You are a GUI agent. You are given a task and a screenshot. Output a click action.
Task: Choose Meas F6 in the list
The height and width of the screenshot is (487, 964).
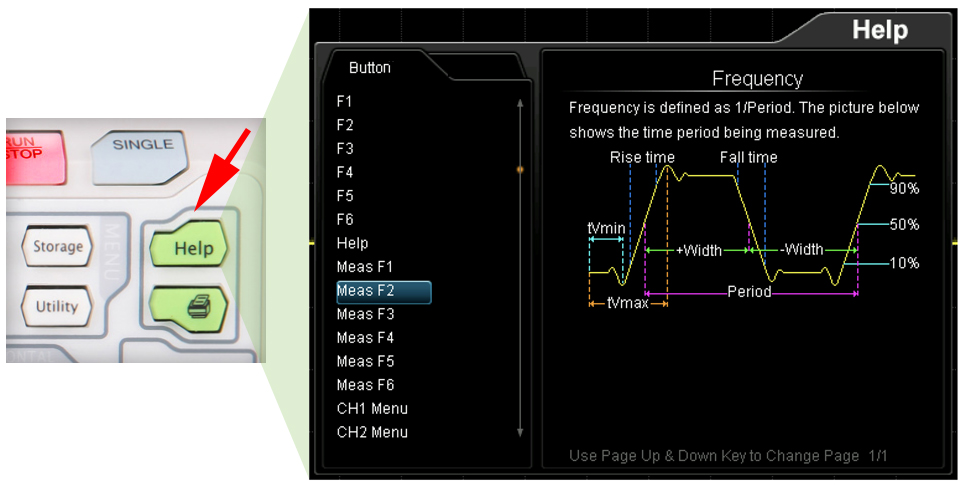click(x=365, y=385)
